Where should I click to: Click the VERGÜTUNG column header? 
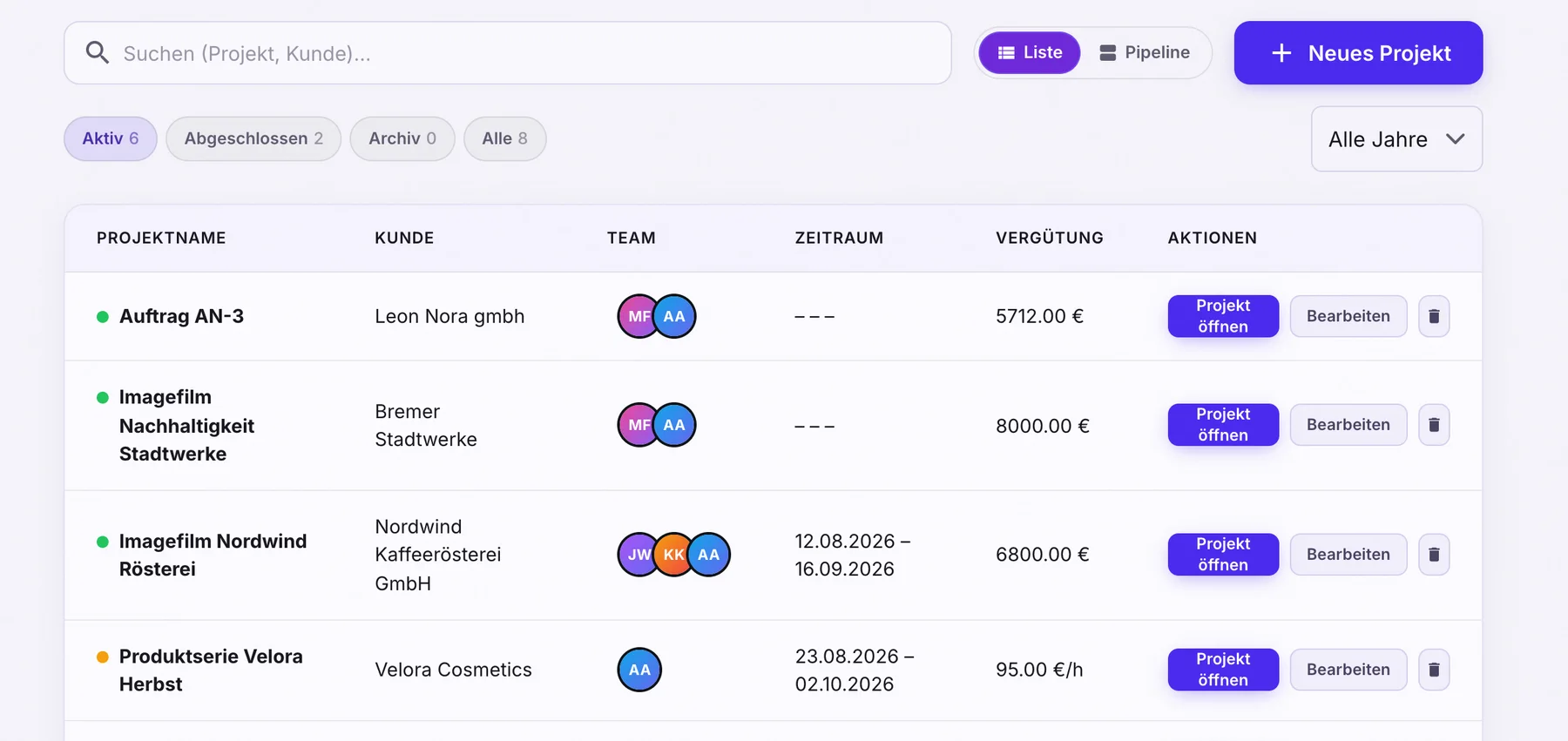(1050, 238)
